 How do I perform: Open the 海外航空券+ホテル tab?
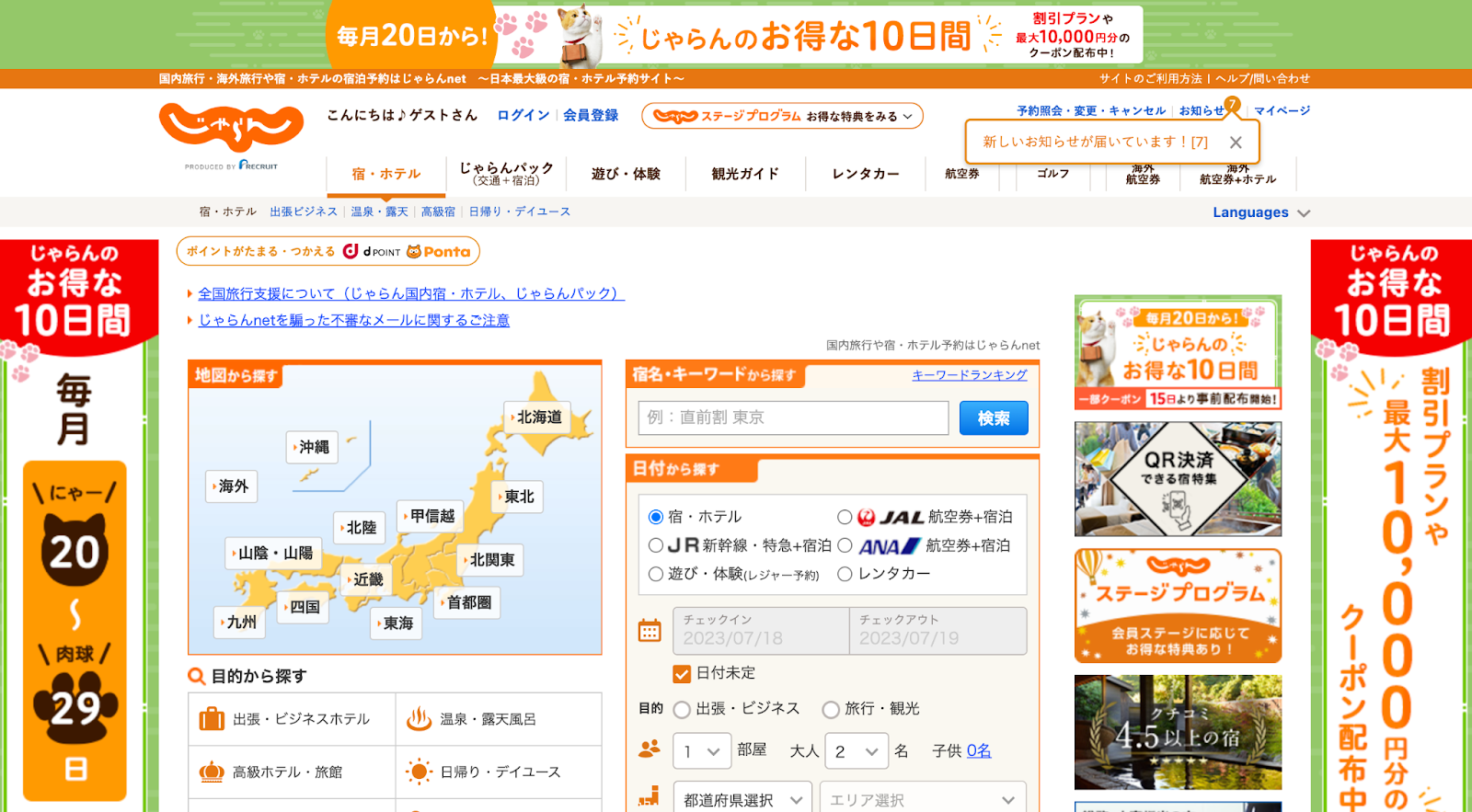pos(1237,174)
